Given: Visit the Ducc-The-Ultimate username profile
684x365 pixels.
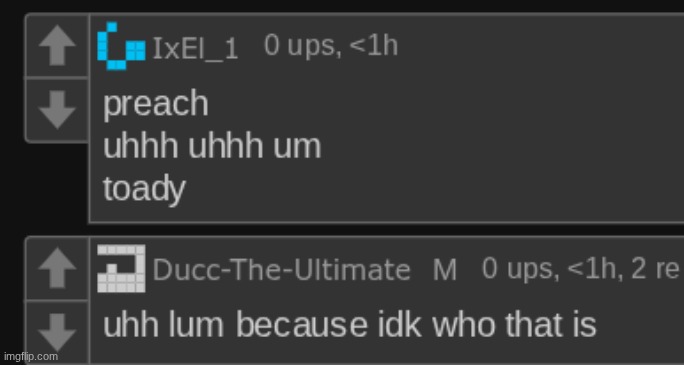Looking at the screenshot, I should coord(281,270).
